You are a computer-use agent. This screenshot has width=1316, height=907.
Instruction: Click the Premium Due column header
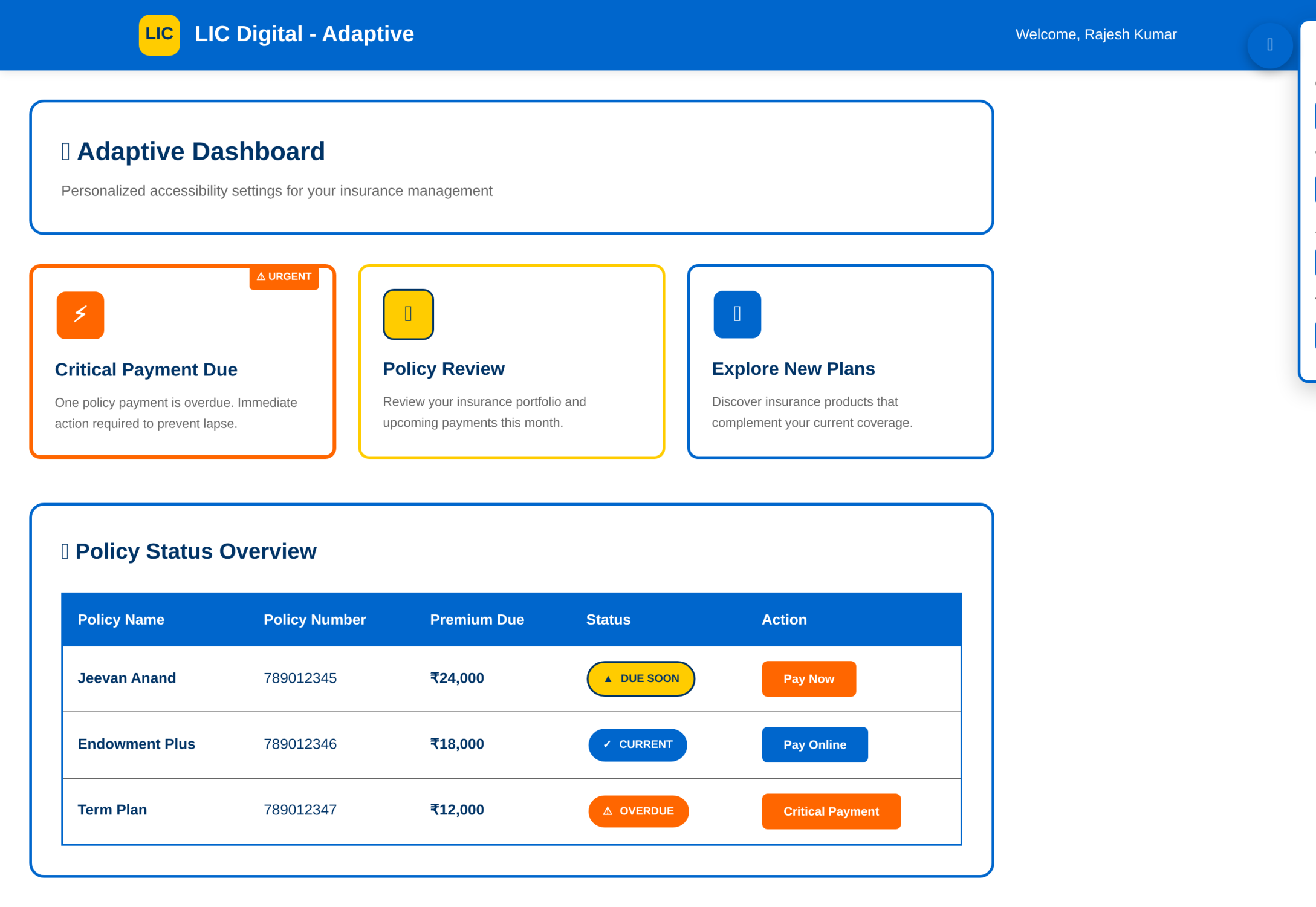coord(476,620)
